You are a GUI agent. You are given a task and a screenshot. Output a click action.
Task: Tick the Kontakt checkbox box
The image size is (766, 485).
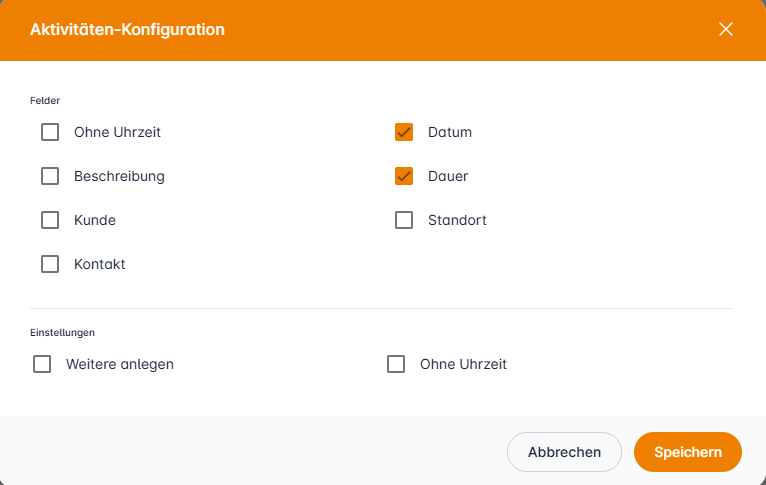coord(50,264)
